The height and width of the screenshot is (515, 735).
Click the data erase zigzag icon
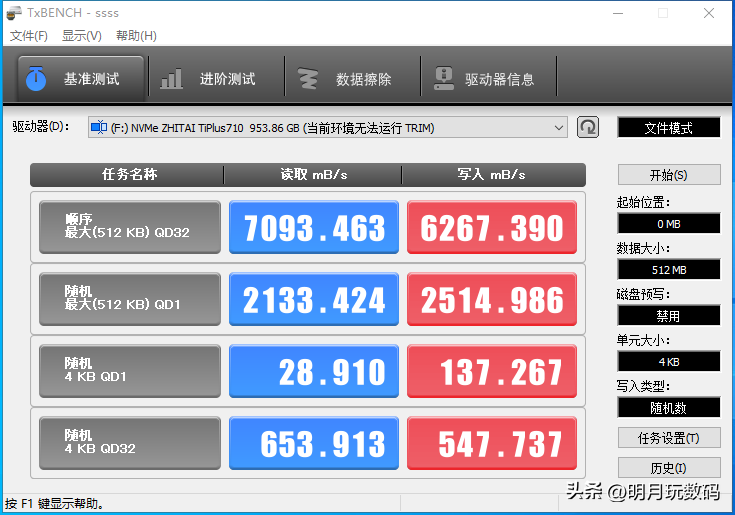tap(308, 78)
